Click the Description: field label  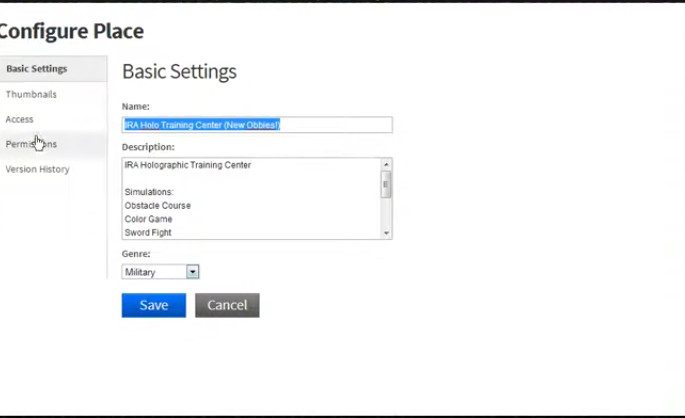click(x=148, y=147)
